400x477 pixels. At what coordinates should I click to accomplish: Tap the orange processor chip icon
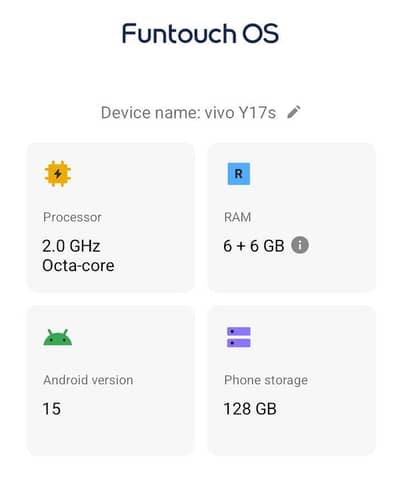coord(58,174)
